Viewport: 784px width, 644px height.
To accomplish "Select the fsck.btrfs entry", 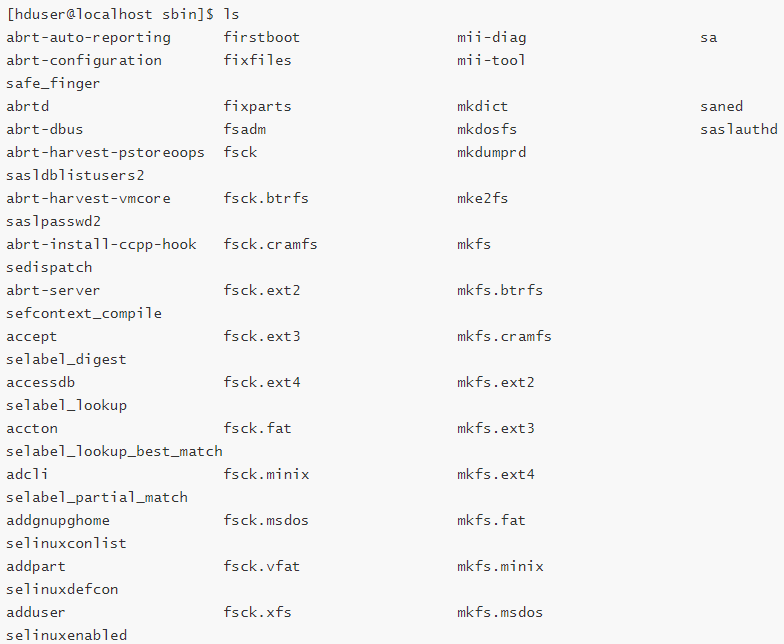I will [x=266, y=198].
